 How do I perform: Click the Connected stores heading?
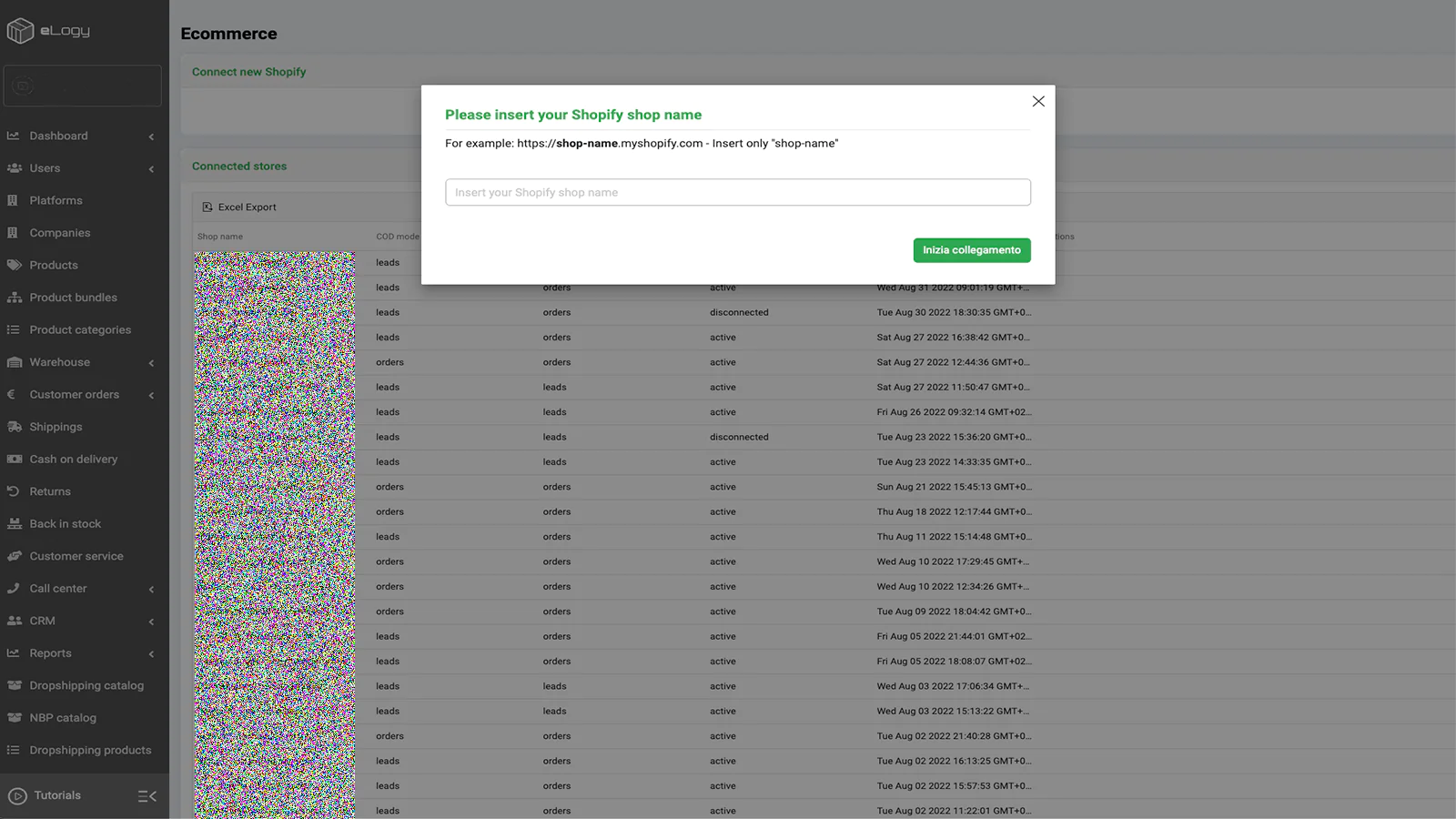[239, 167]
